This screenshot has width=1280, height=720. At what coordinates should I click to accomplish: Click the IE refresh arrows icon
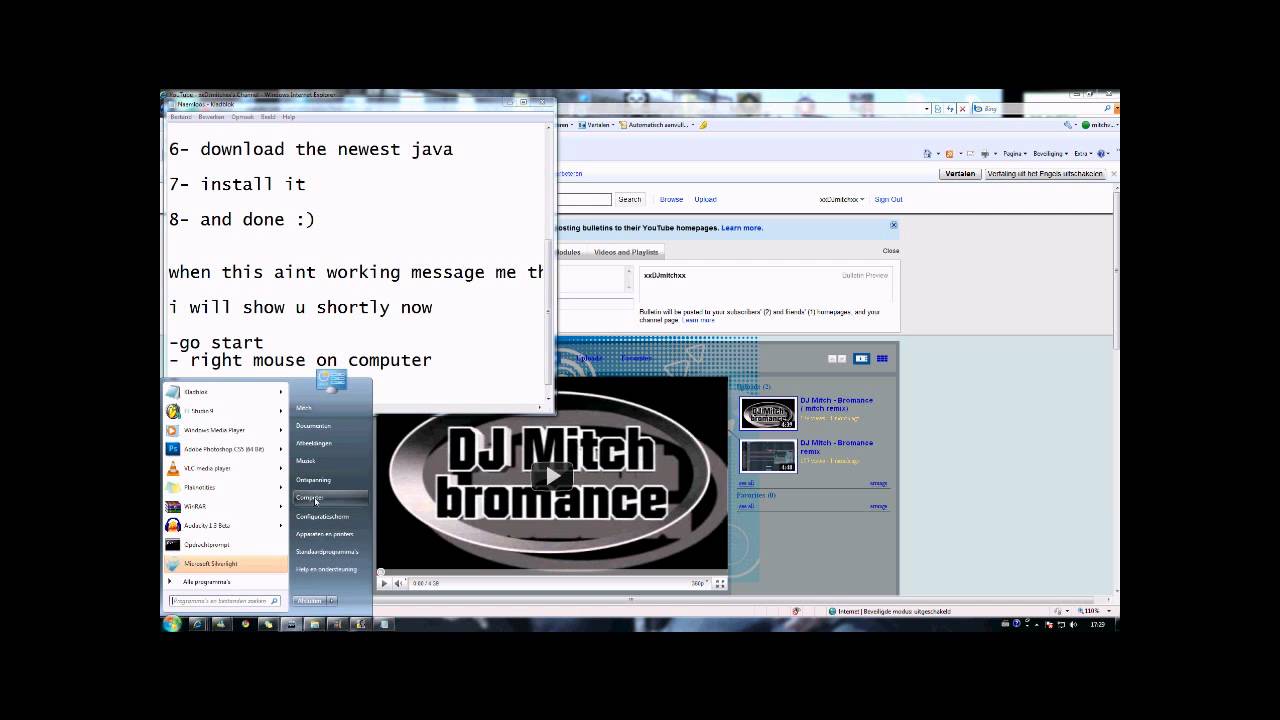(949, 108)
